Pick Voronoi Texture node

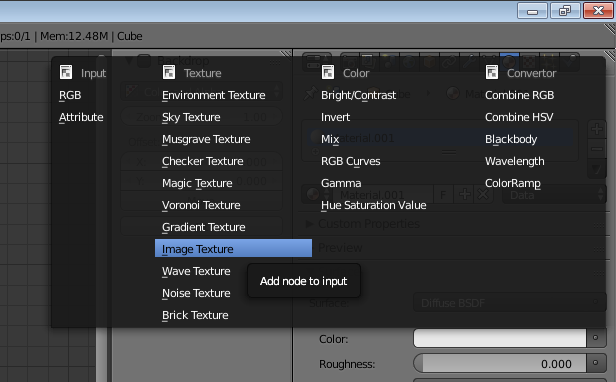[x=201, y=205]
